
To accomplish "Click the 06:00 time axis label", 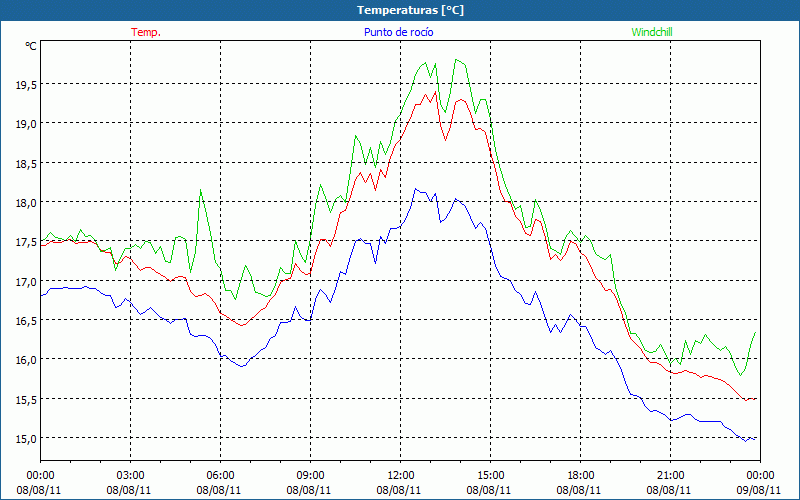I will pos(220,476).
